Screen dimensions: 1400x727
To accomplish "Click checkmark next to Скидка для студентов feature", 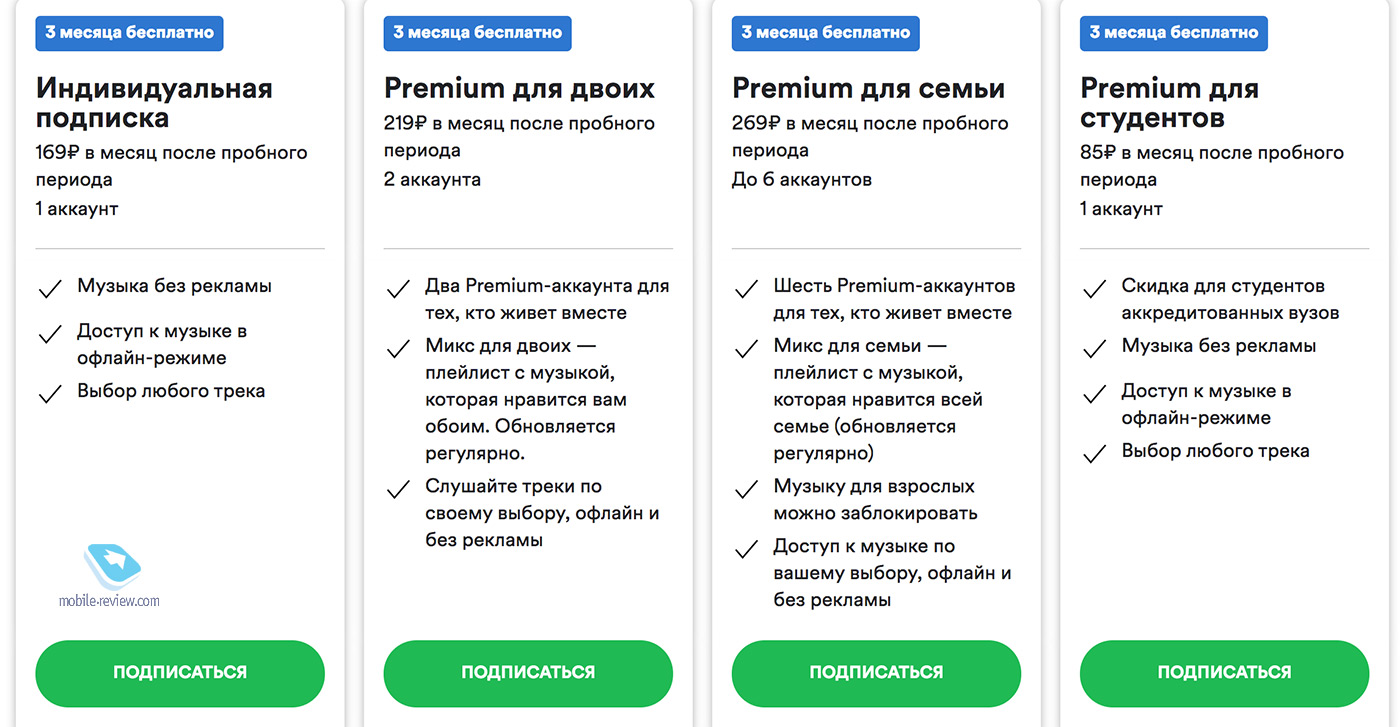I will [x=1094, y=290].
